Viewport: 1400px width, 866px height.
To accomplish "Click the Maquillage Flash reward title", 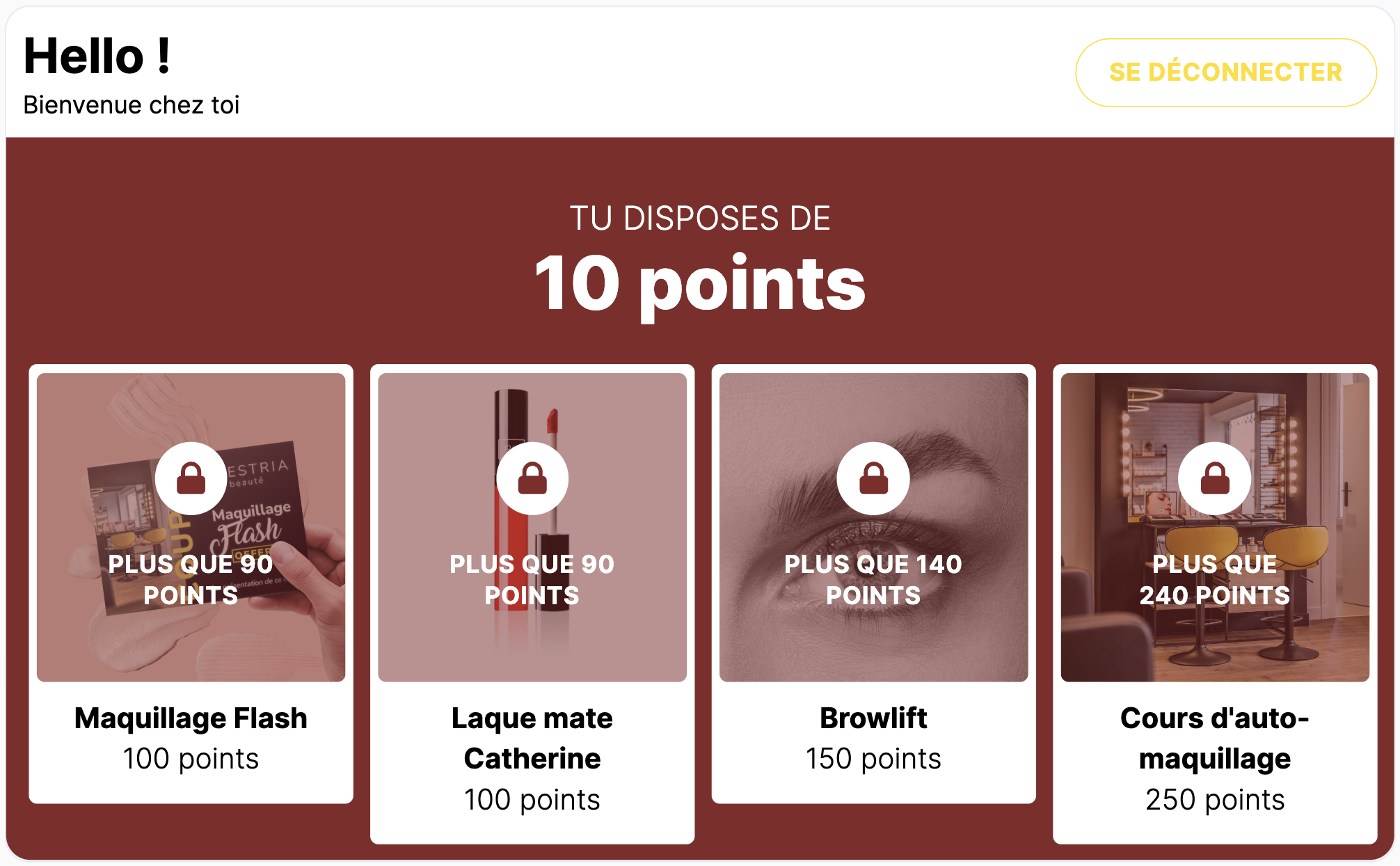I will 191,718.
